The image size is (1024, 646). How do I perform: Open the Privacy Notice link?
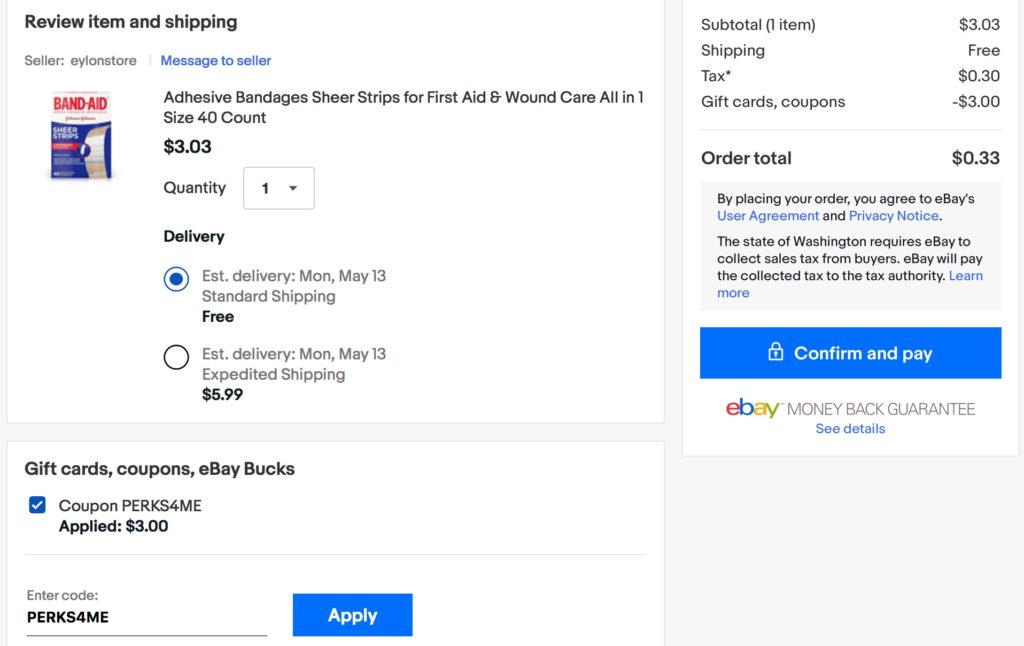coord(893,216)
